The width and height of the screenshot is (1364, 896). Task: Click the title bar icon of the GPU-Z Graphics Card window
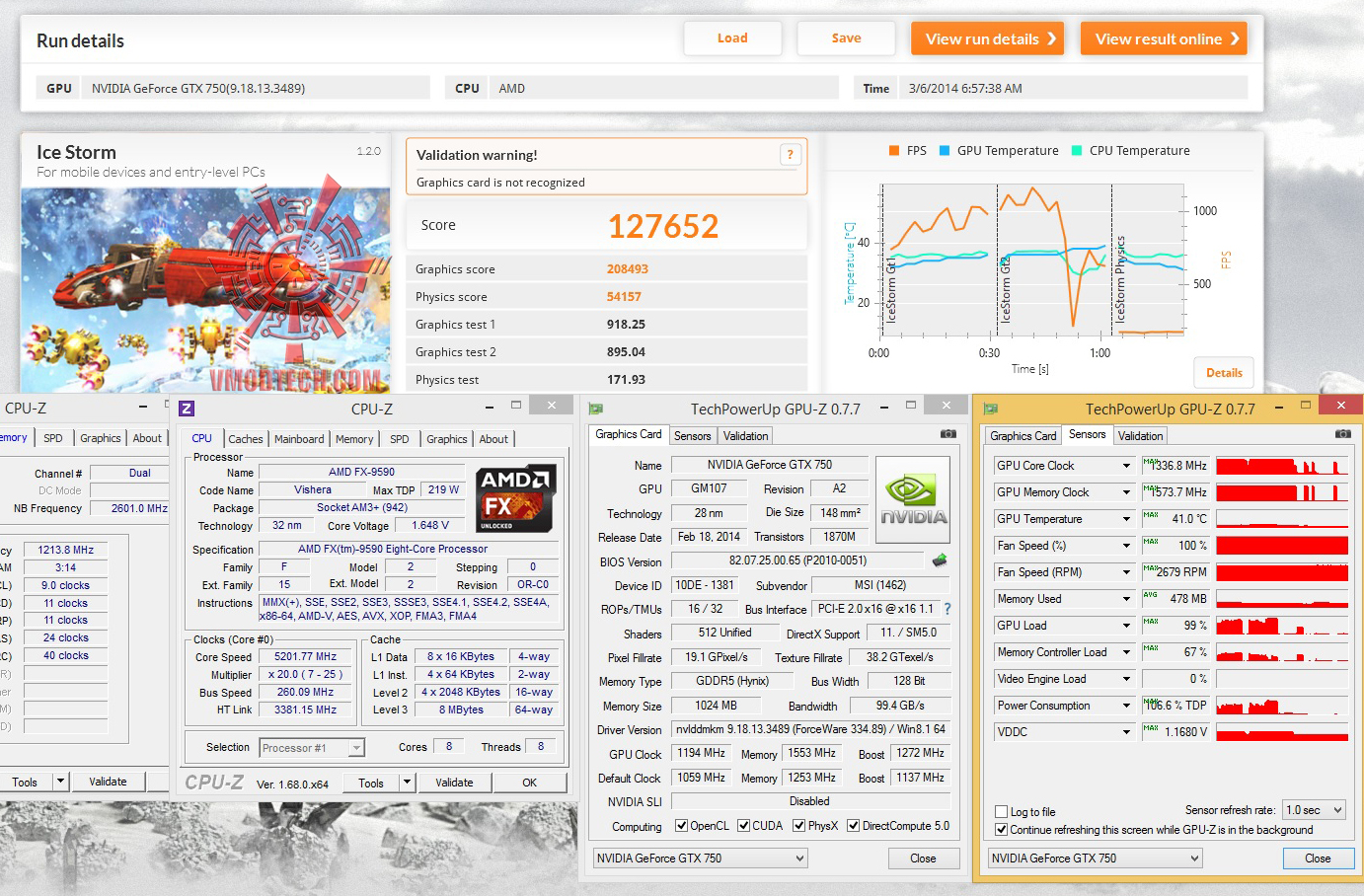click(x=596, y=409)
